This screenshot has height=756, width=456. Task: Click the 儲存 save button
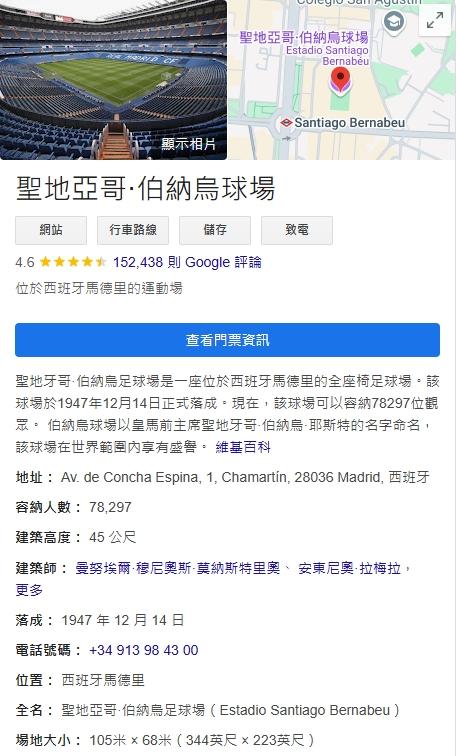pos(215,230)
